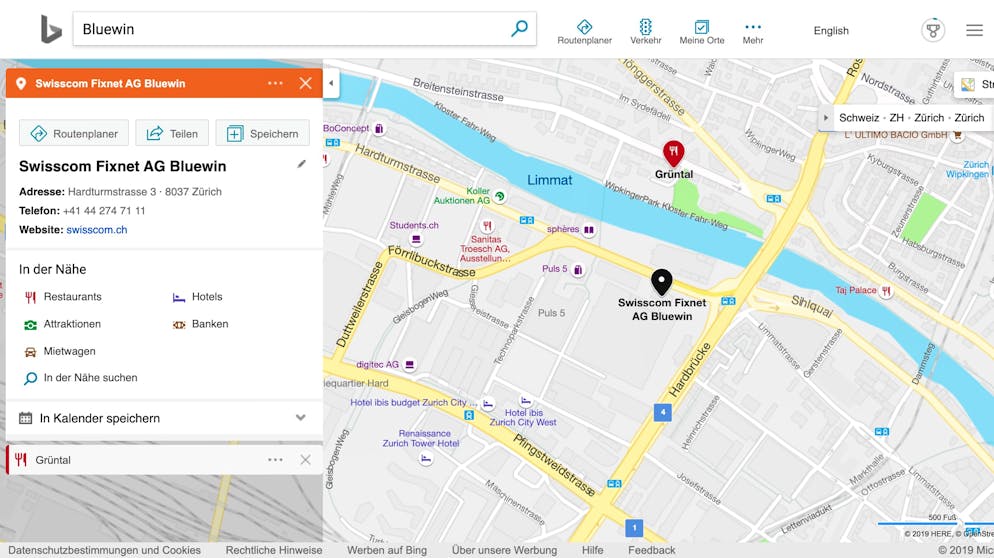Screen dimensions: 994x558
Task: Select Taj Palace restaurant marker
Action: pyautogui.click(x=886, y=291)
